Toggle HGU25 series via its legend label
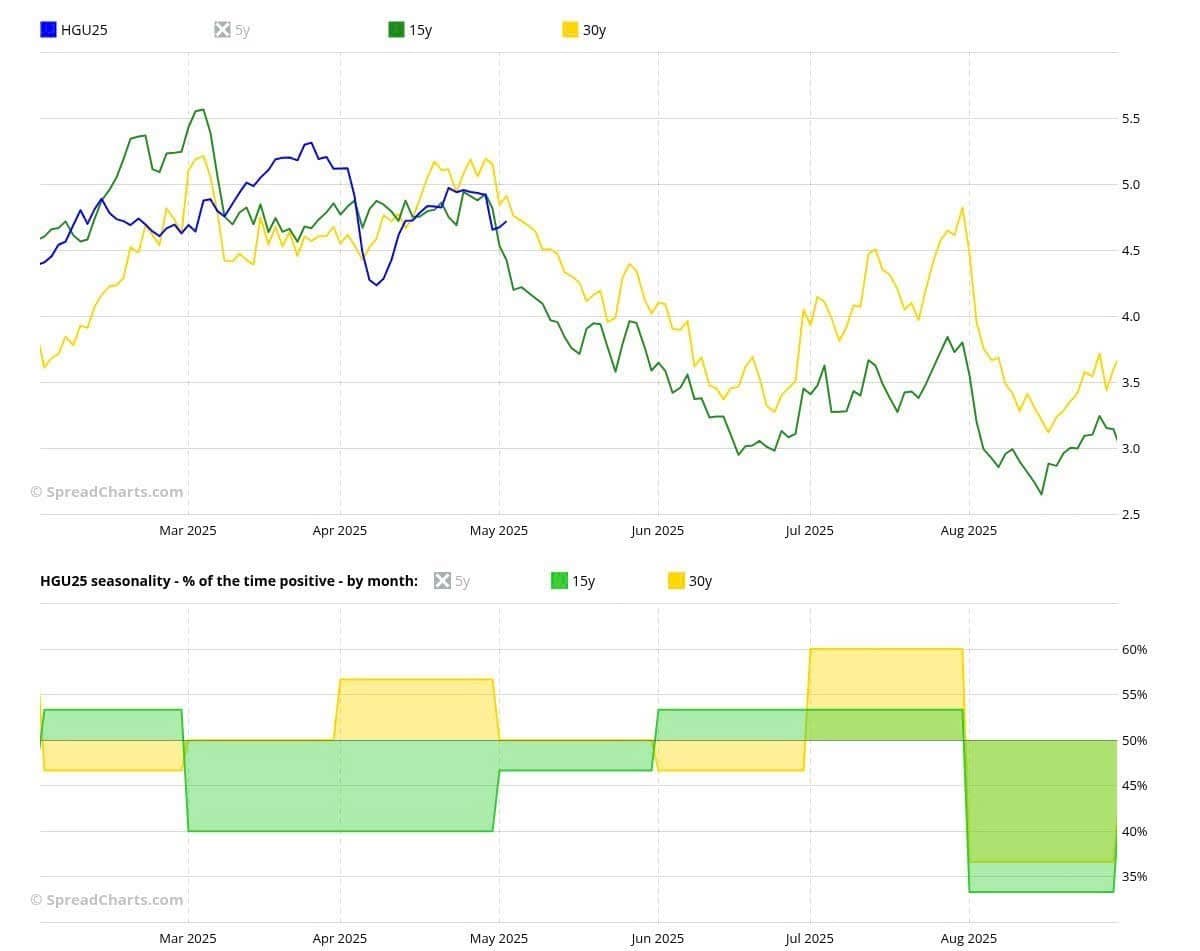The width and height of the screenshot is (1200, 951). coord(84,30)
